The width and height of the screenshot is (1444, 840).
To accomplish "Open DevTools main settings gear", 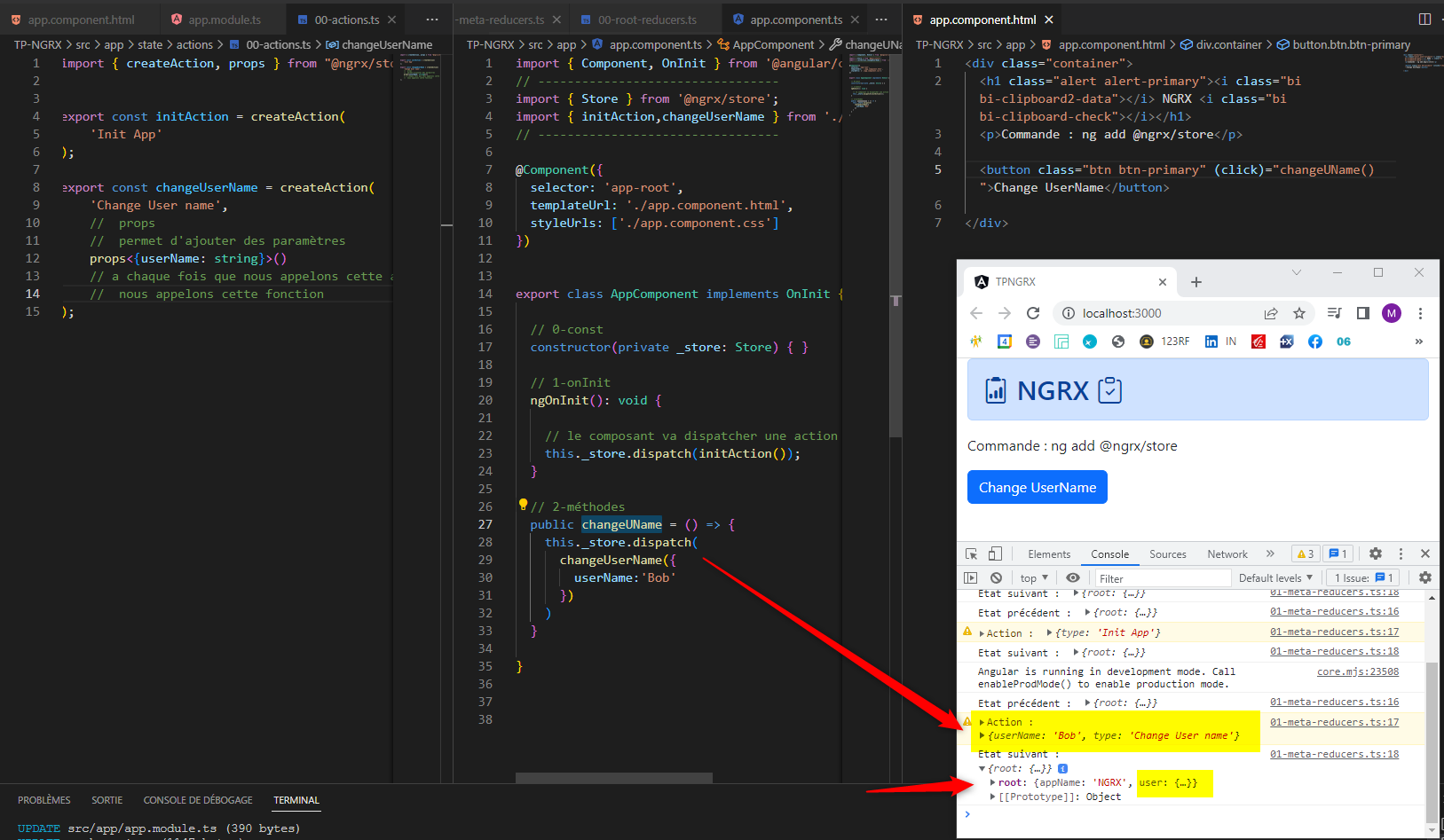I will pyautogui.click(x=1376, y=553).
